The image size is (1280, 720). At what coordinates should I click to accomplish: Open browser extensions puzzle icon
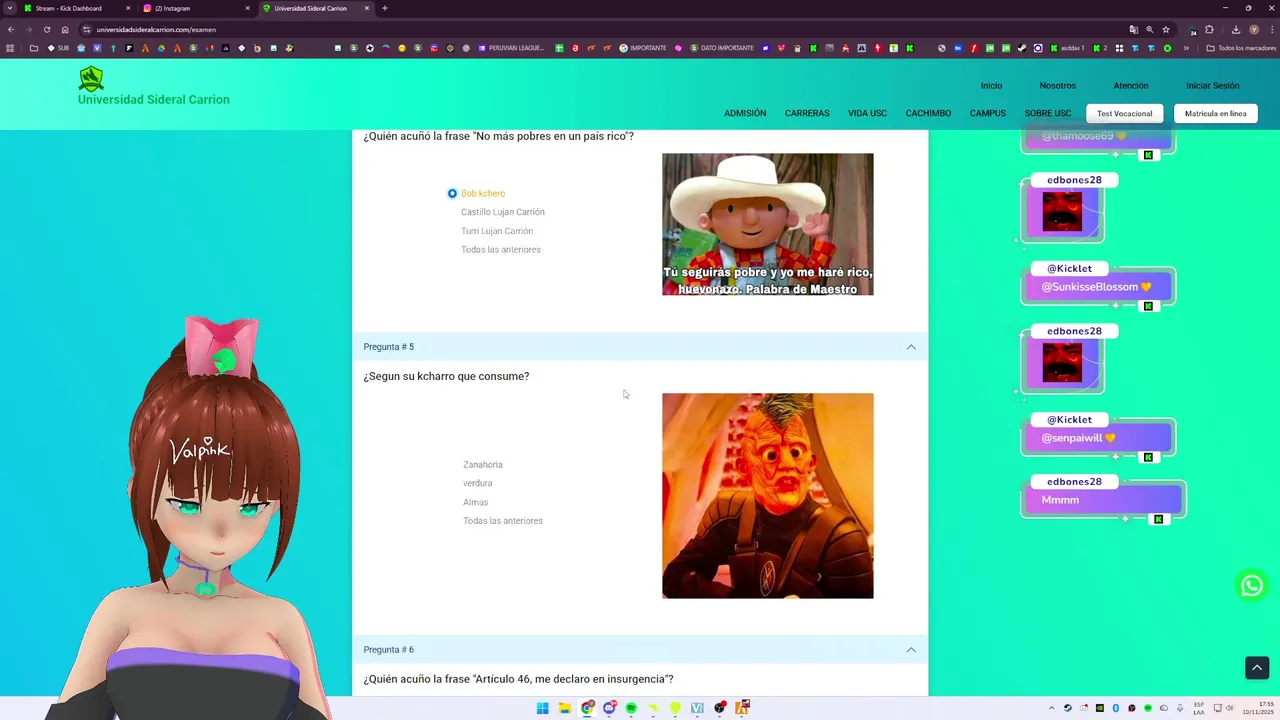tap(1209, 30)
